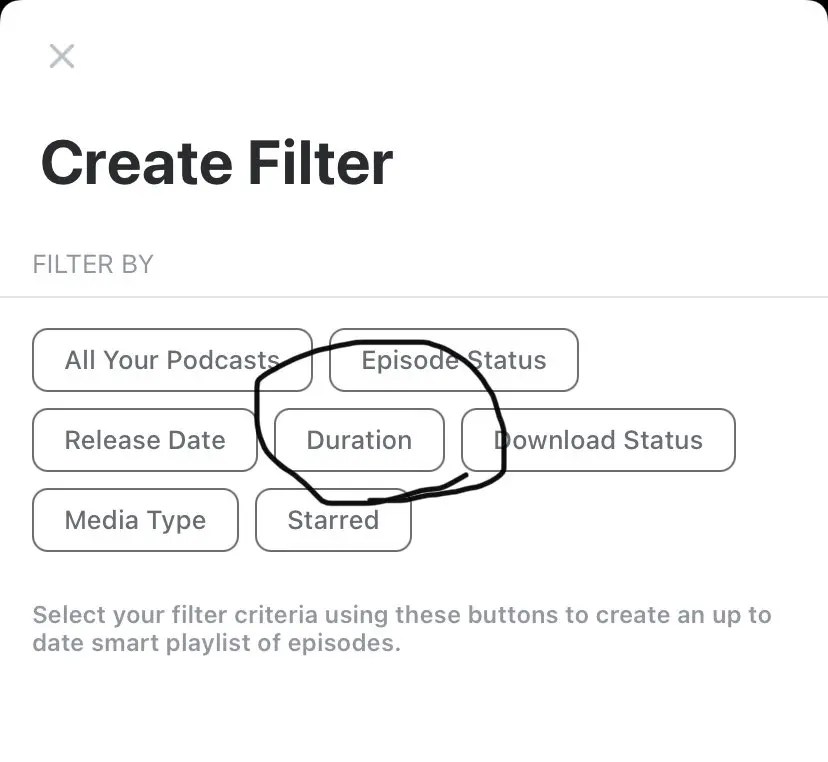This screenshot has width=828, height=762.
Task: Click the FILTER BY section label
Action: (x=93, y=265)
